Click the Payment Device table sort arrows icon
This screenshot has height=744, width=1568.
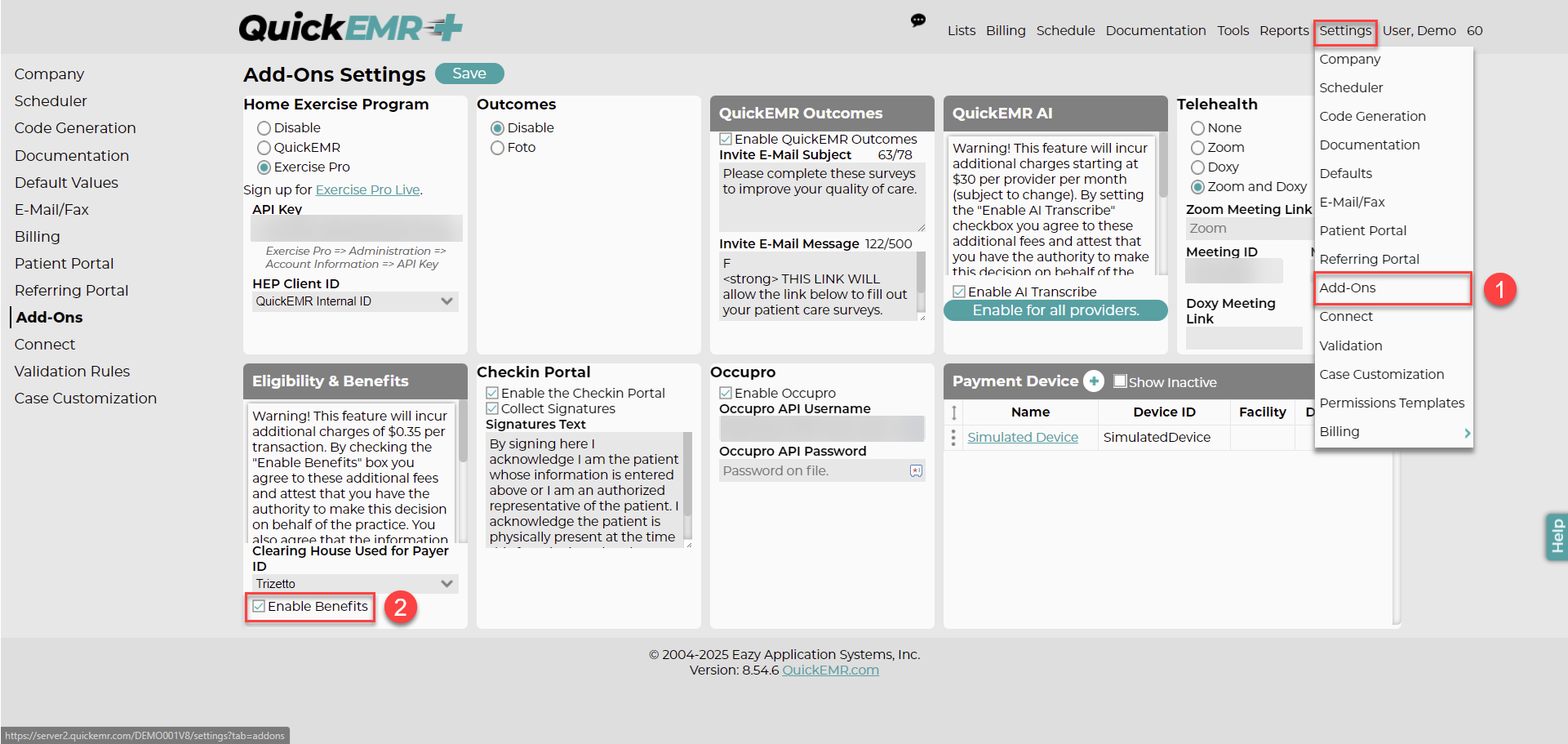click(x=953, y=412)
